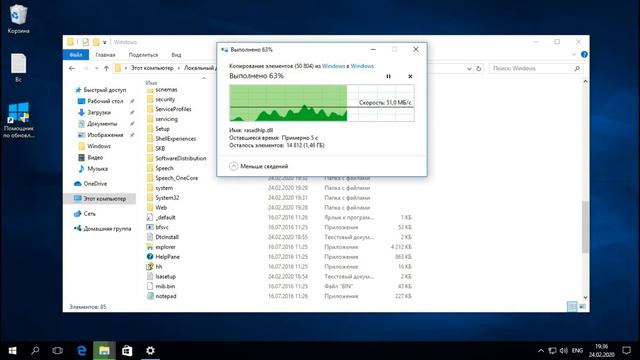The height and width of the screenshot is (360, 640).
Task: Select the hh application icon
Action: click(150, 267)
